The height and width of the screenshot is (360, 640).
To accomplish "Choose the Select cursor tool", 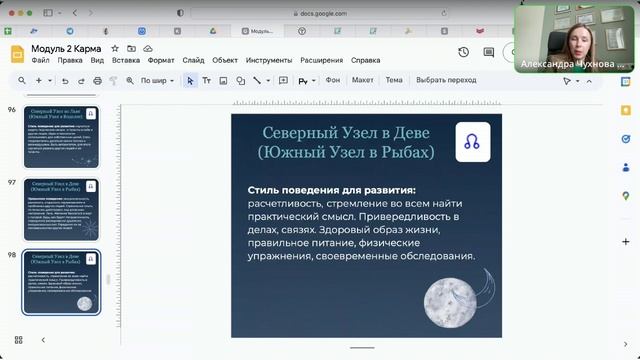I will pyautogui.click(x=190, y=81).
